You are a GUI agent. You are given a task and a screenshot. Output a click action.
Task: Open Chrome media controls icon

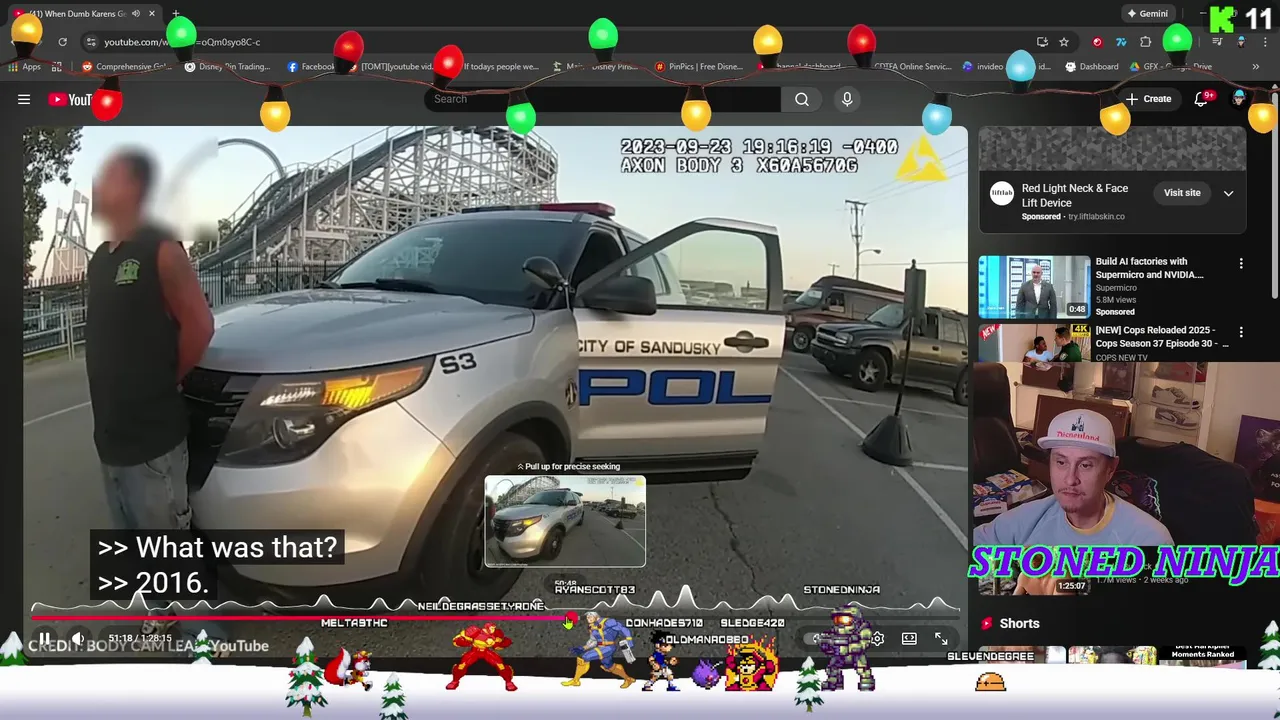(1217, 42)
